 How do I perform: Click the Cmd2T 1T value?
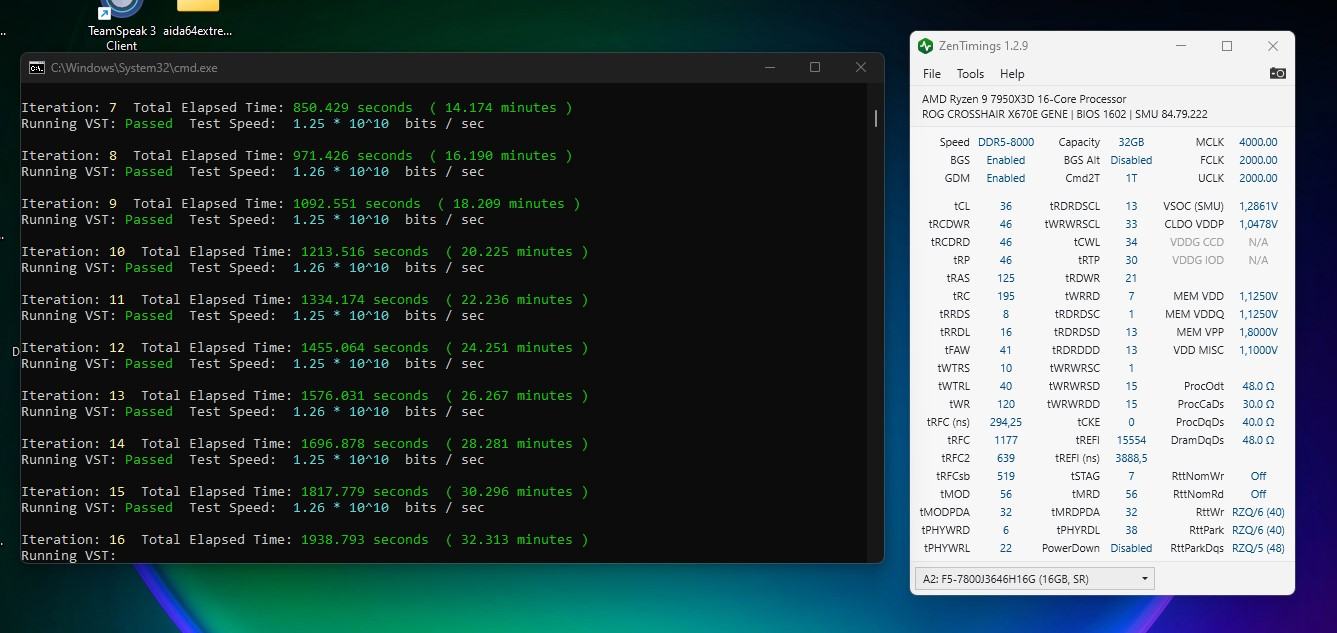click(x=1131, y=178)
